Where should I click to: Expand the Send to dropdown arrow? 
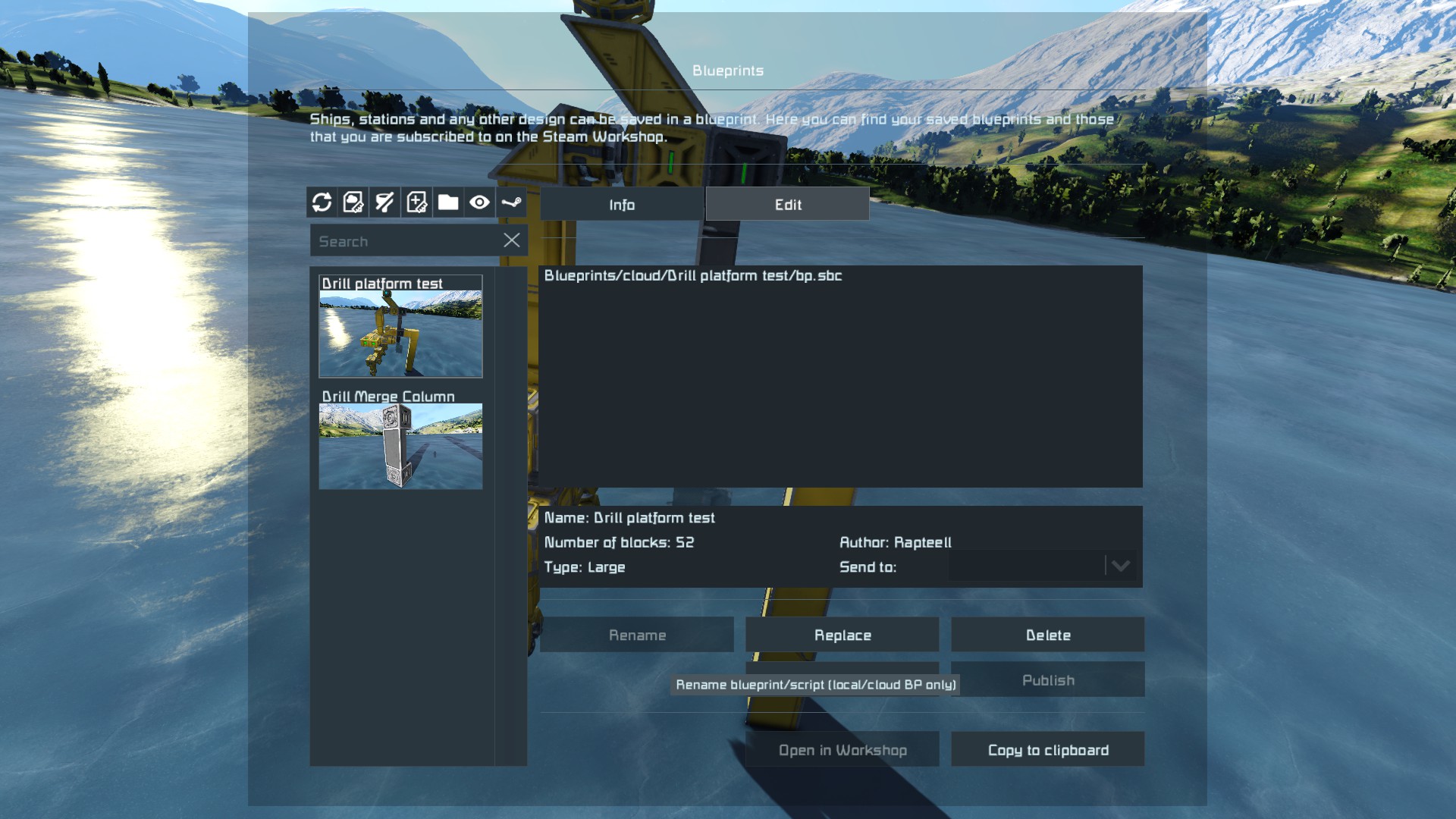(1121, 566)
